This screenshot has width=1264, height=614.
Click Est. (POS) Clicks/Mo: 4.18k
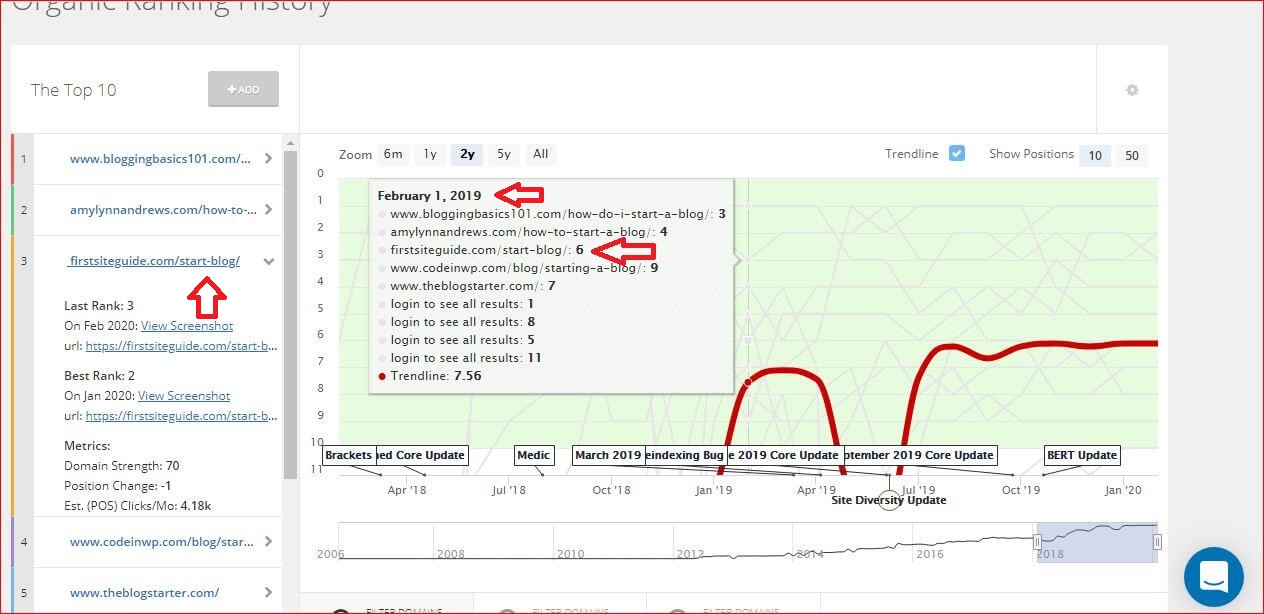[x=137, y=506]
